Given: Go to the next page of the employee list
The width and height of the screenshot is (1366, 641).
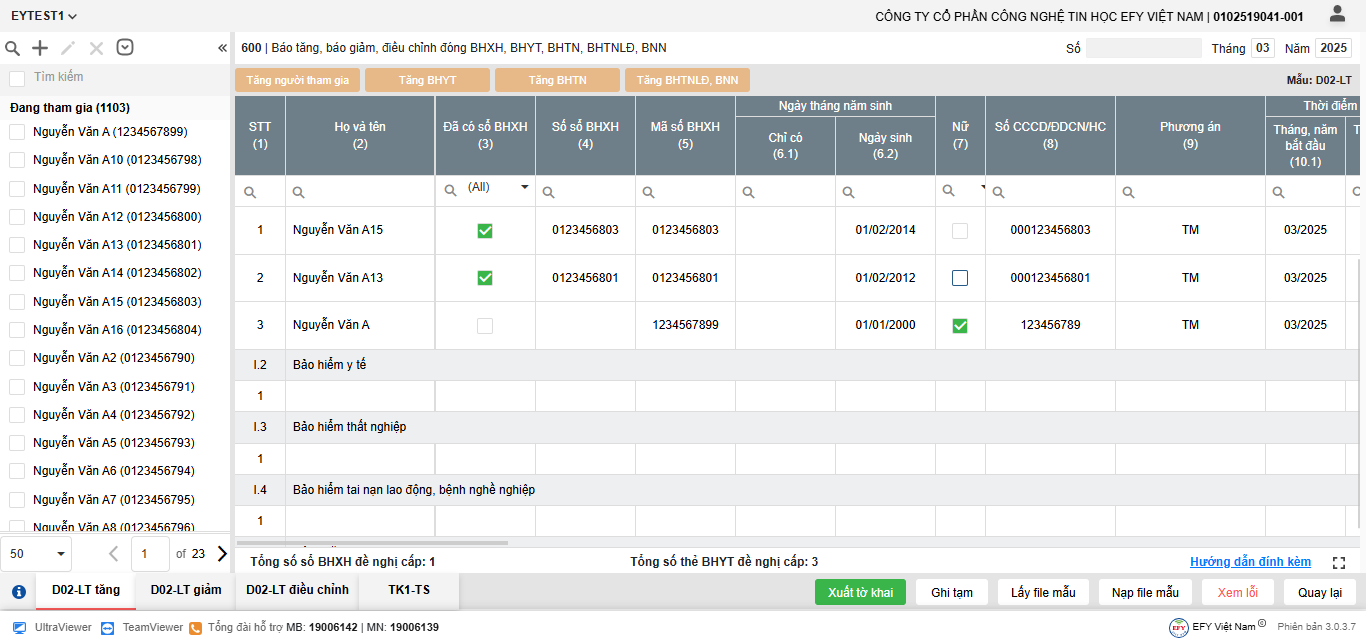Looking at the screenshot, I should click(x=222, y=553).
